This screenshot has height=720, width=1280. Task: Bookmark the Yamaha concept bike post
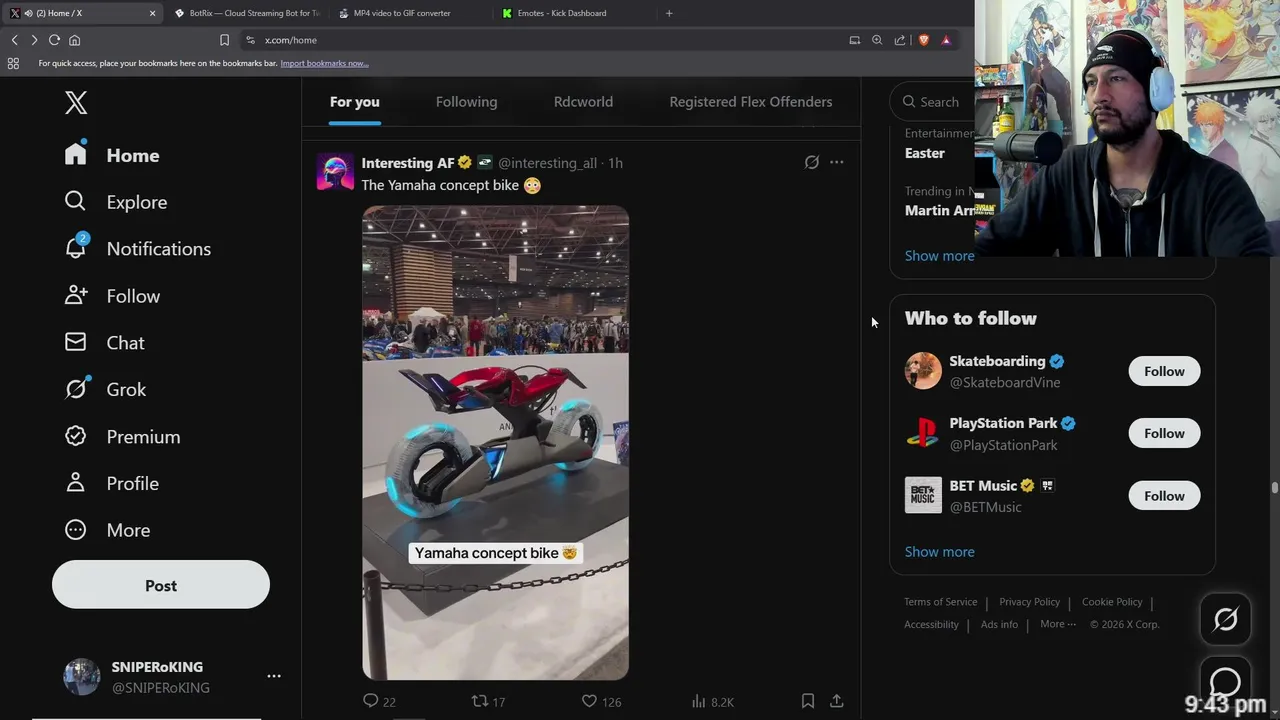808,701
